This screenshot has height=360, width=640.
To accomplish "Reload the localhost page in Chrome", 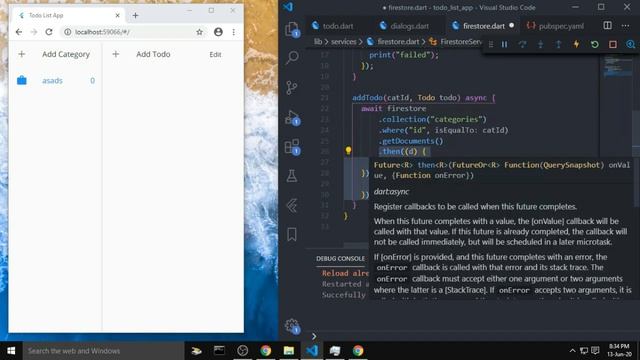I will [49, 32].
